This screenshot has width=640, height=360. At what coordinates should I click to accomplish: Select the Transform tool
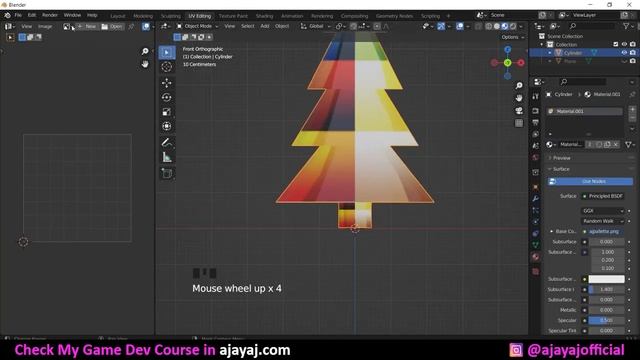167,126
